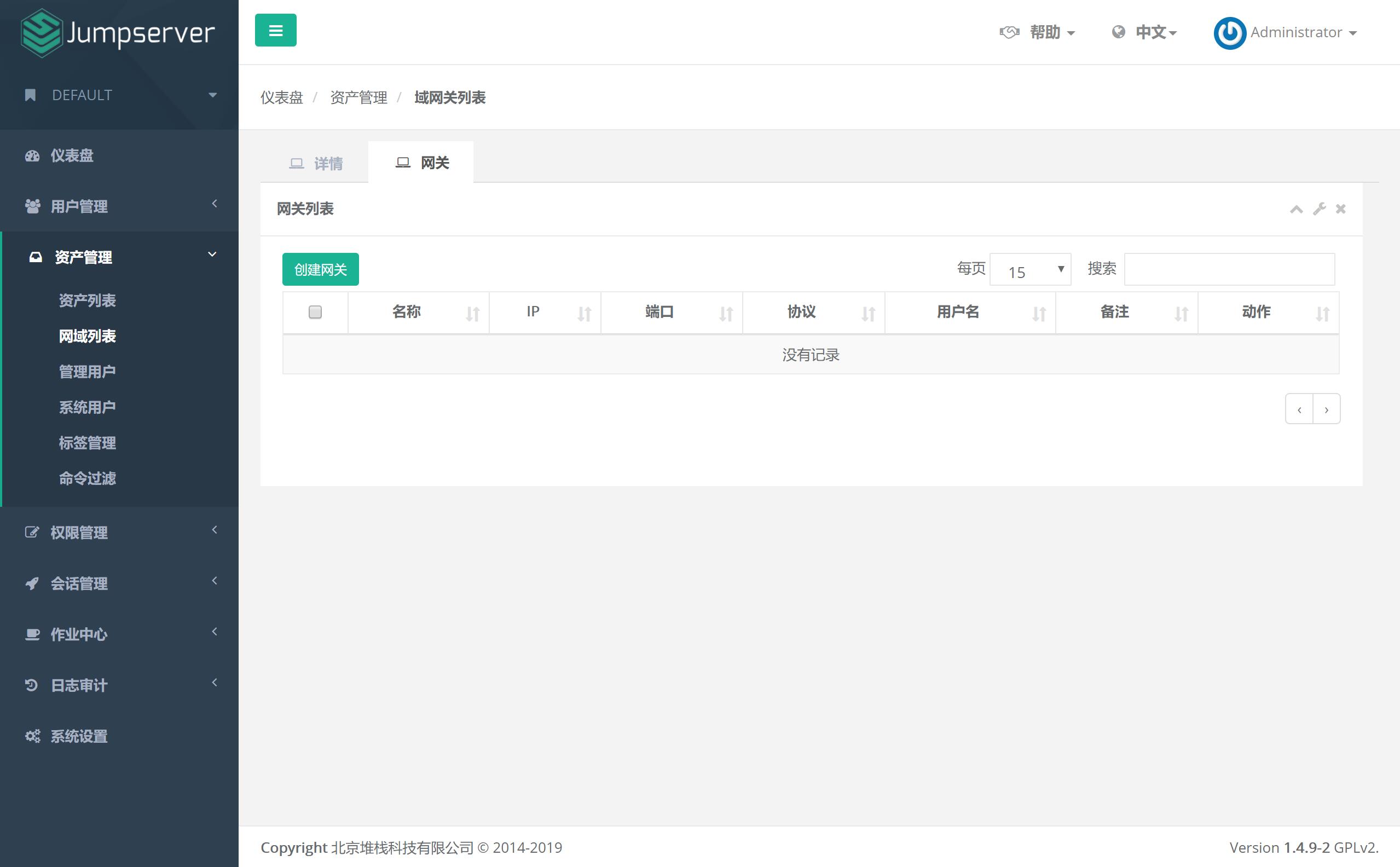Expand the 权限管理 menu arrow

(x=215, y=530)
